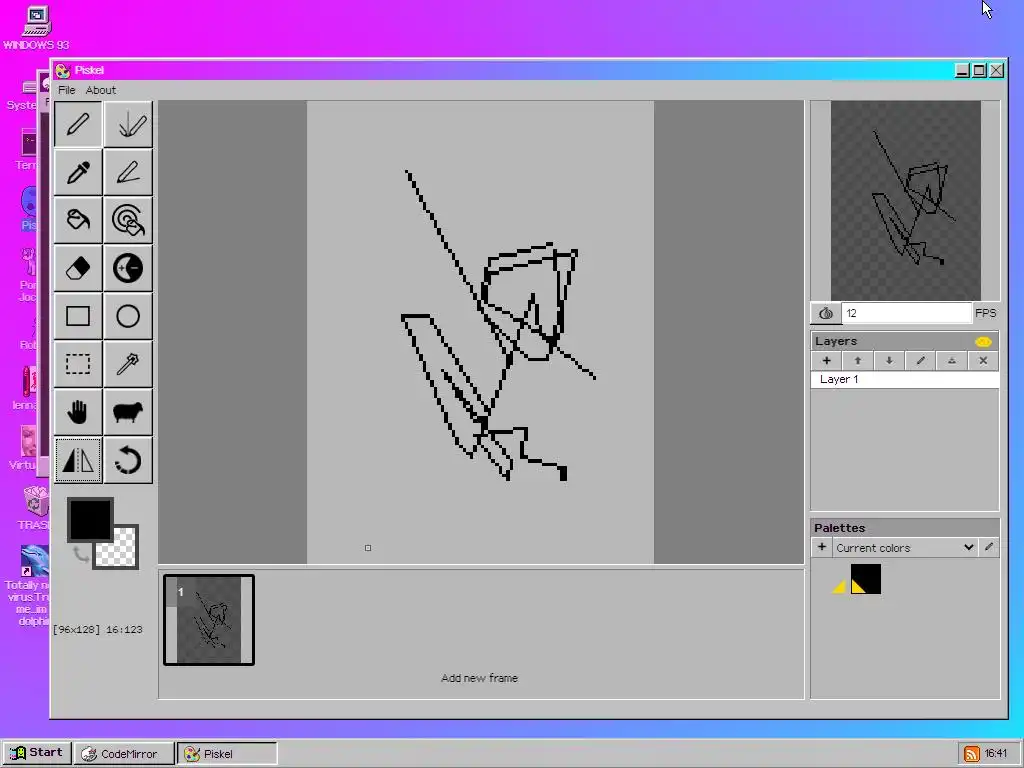Swap primary and secondary colors arrow

pos(80,554)
